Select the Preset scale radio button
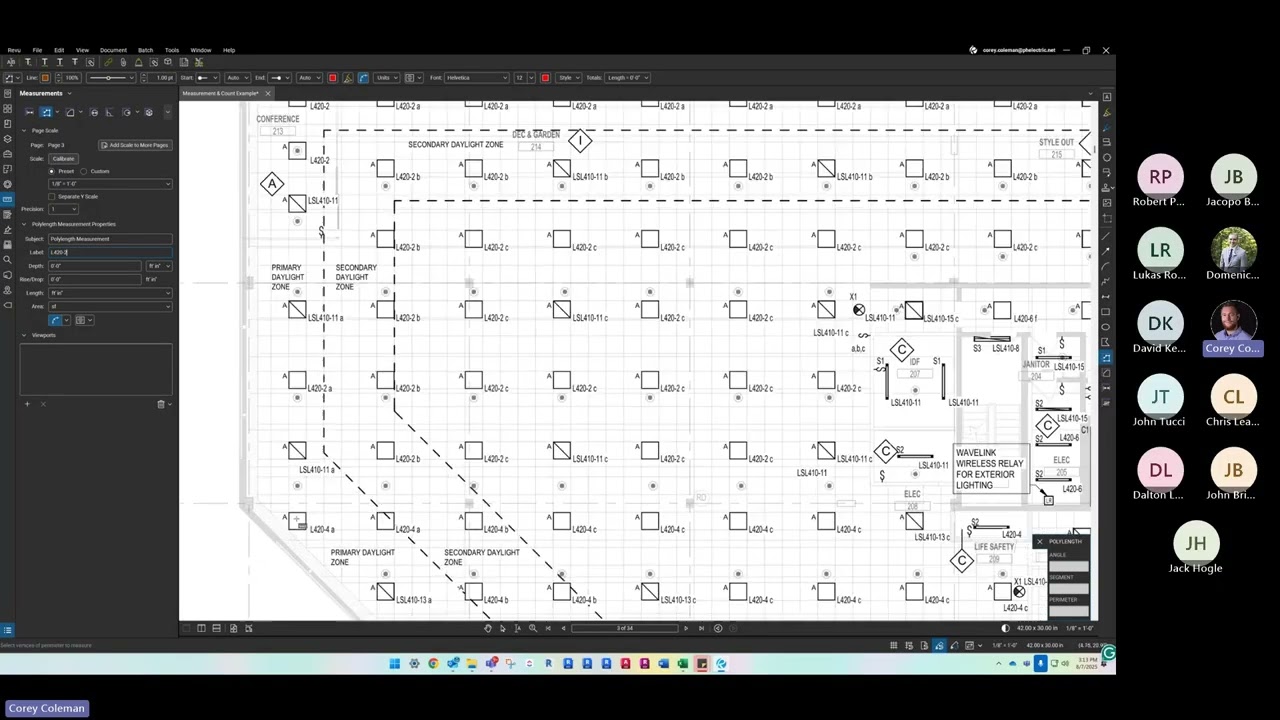The width and height of the screenshot is (1280, 720). pos(52,171)
